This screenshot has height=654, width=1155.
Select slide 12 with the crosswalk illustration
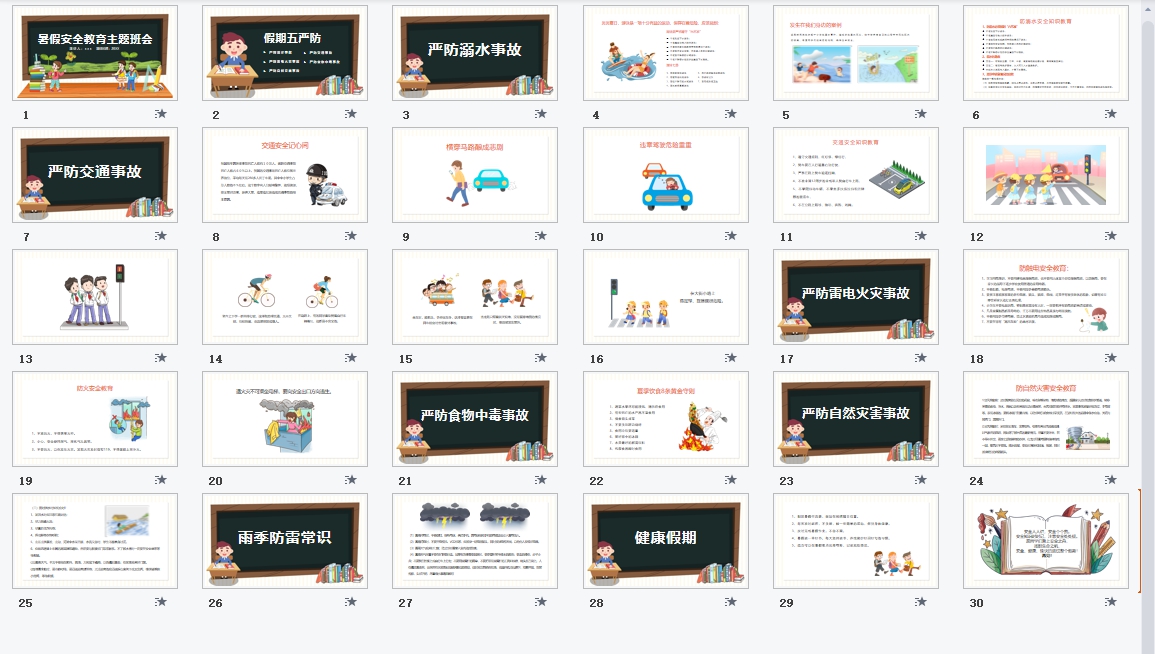tap(1045, 176)
